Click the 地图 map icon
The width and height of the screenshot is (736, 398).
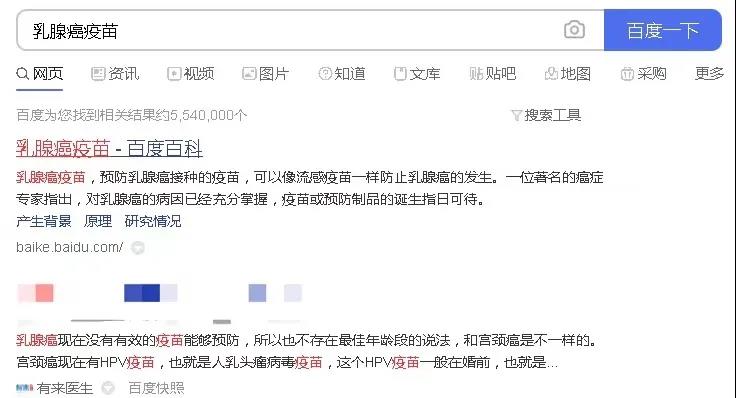pyautogui.click(x=551, y=74)
